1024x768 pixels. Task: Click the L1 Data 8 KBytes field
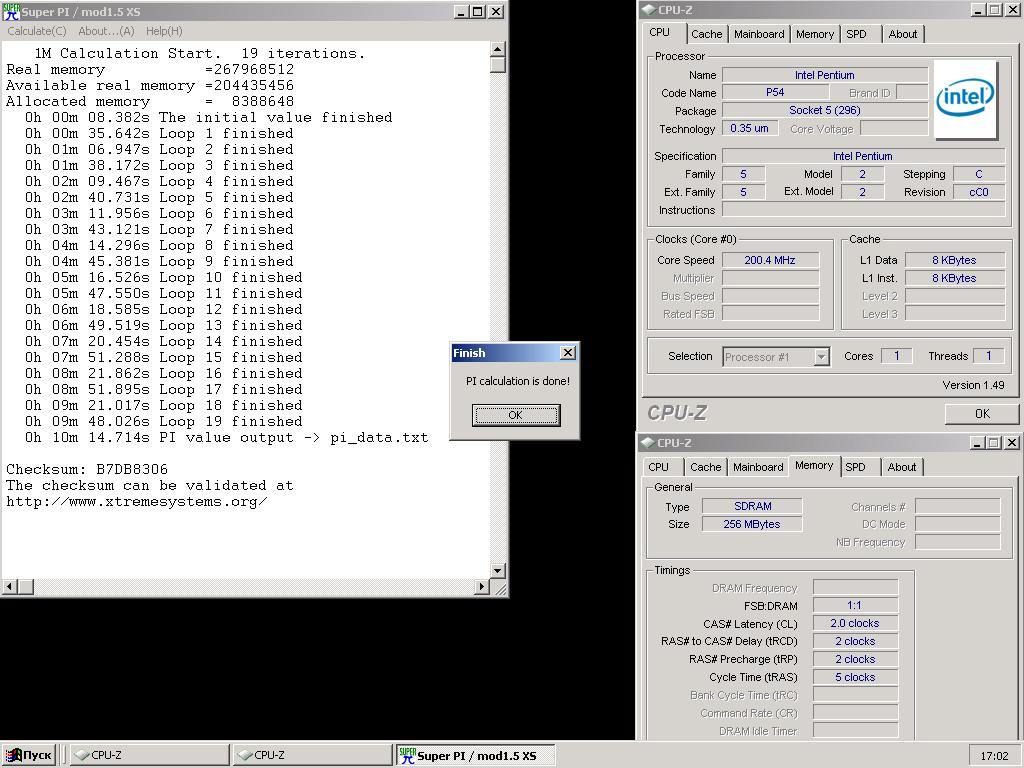pos(954,260)
